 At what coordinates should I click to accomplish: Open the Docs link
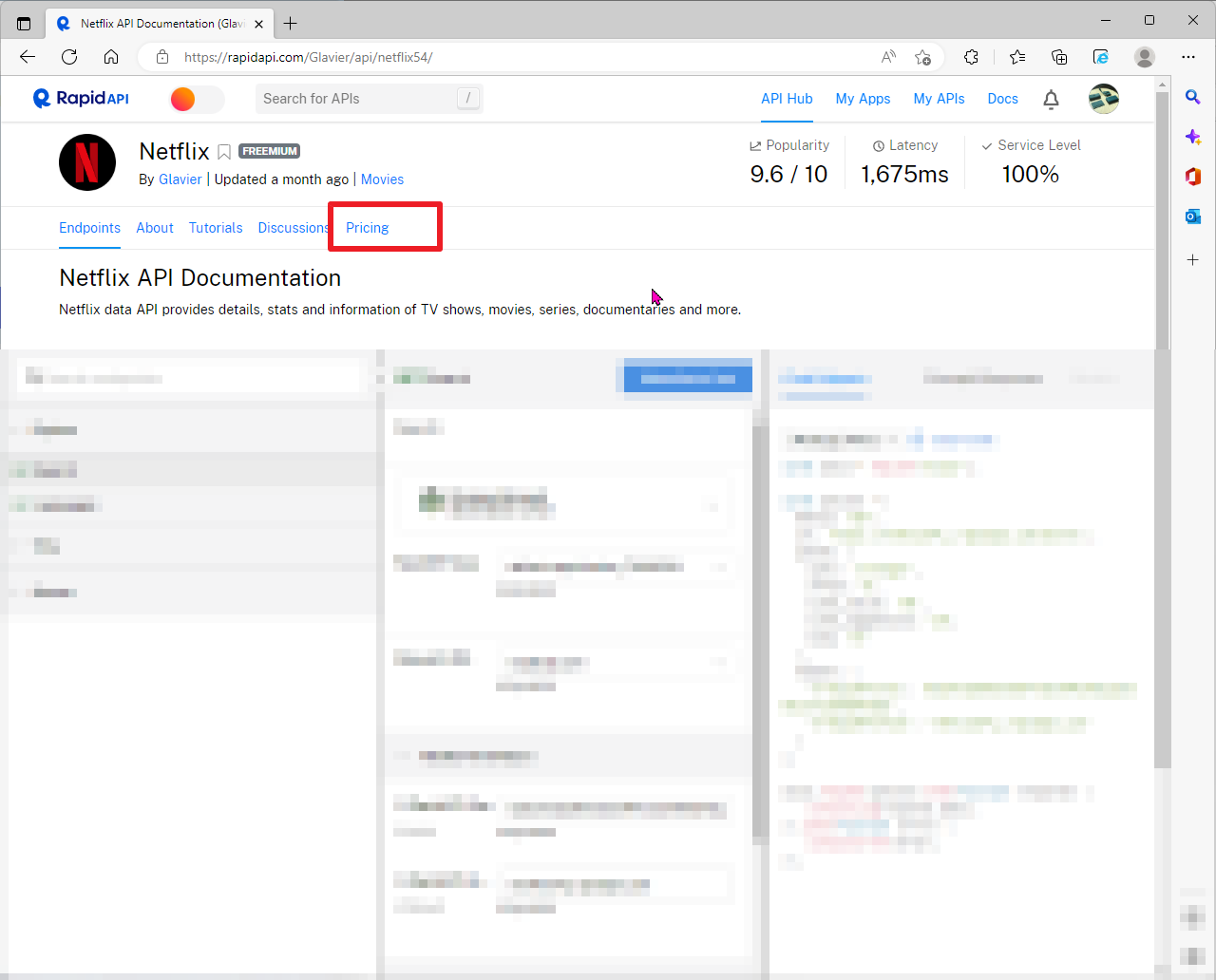pyautogui.click(x=1002, y=99)
